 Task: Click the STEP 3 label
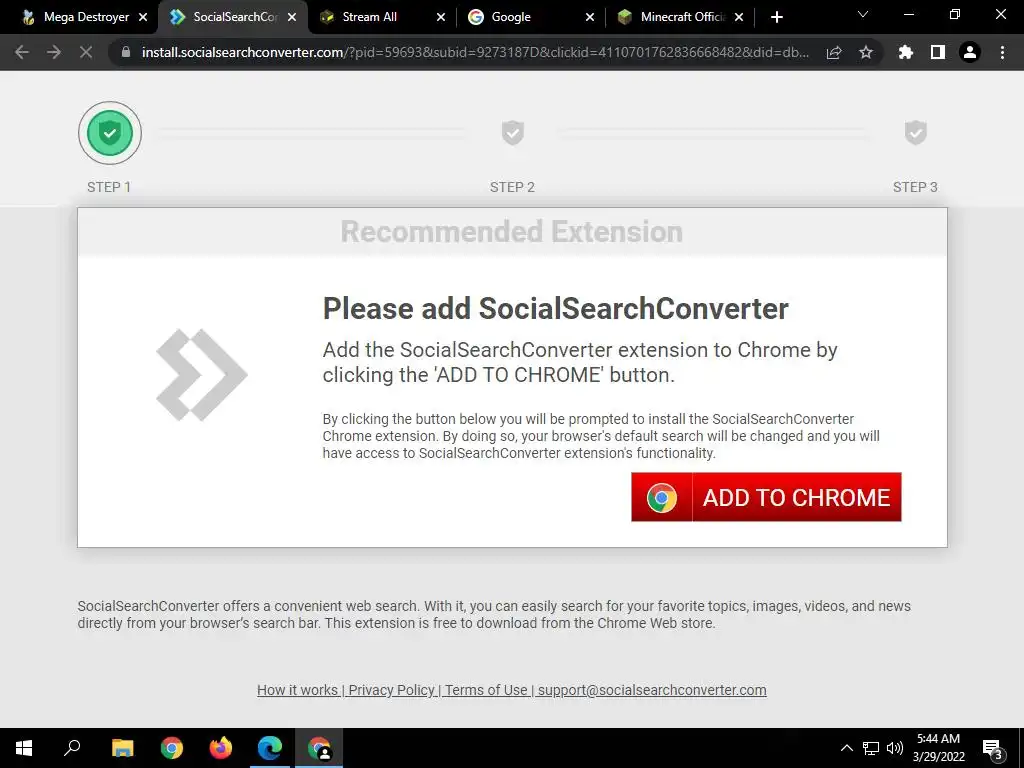tap(915, 187)
